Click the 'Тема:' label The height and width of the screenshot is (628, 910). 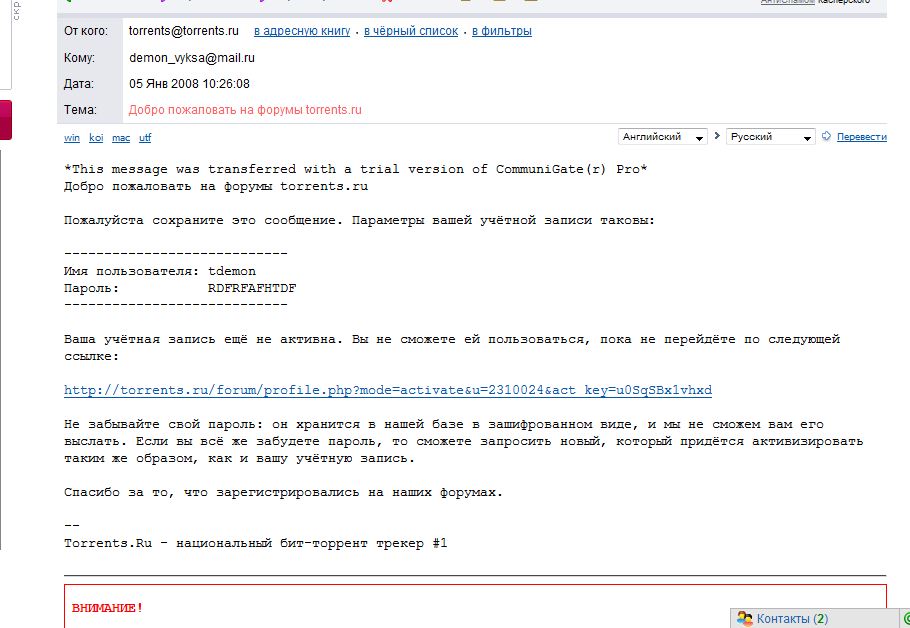[x=80, y=110]
